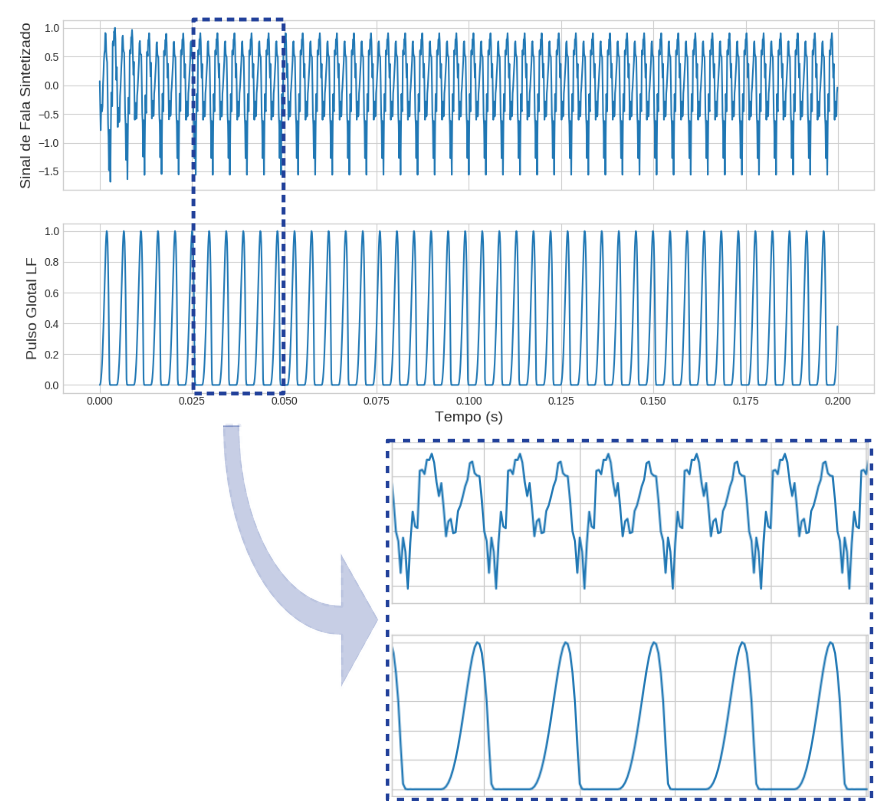Click the zoomed-in synthesized speech waveform panel

[629, 523]
